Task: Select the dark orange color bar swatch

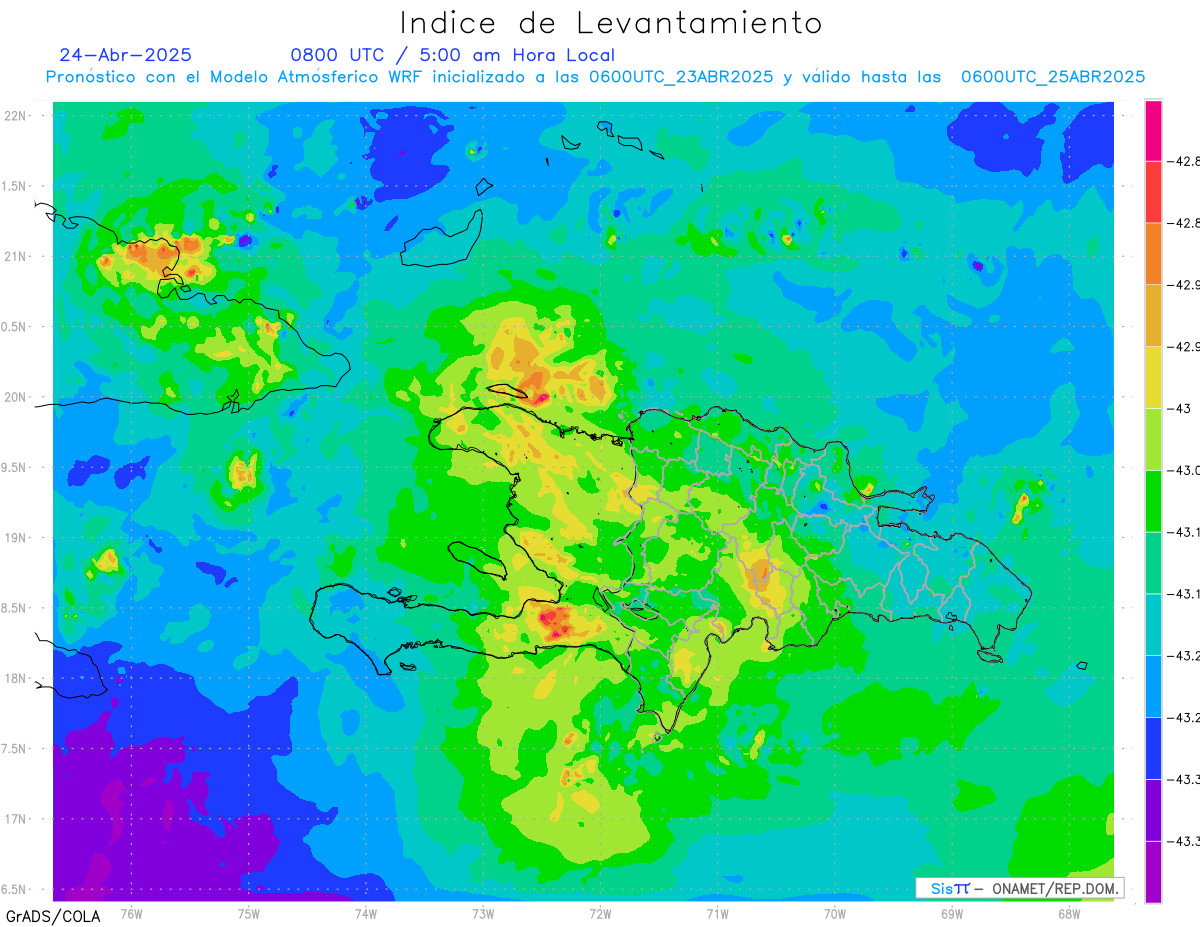Action: click(1153, 253)
